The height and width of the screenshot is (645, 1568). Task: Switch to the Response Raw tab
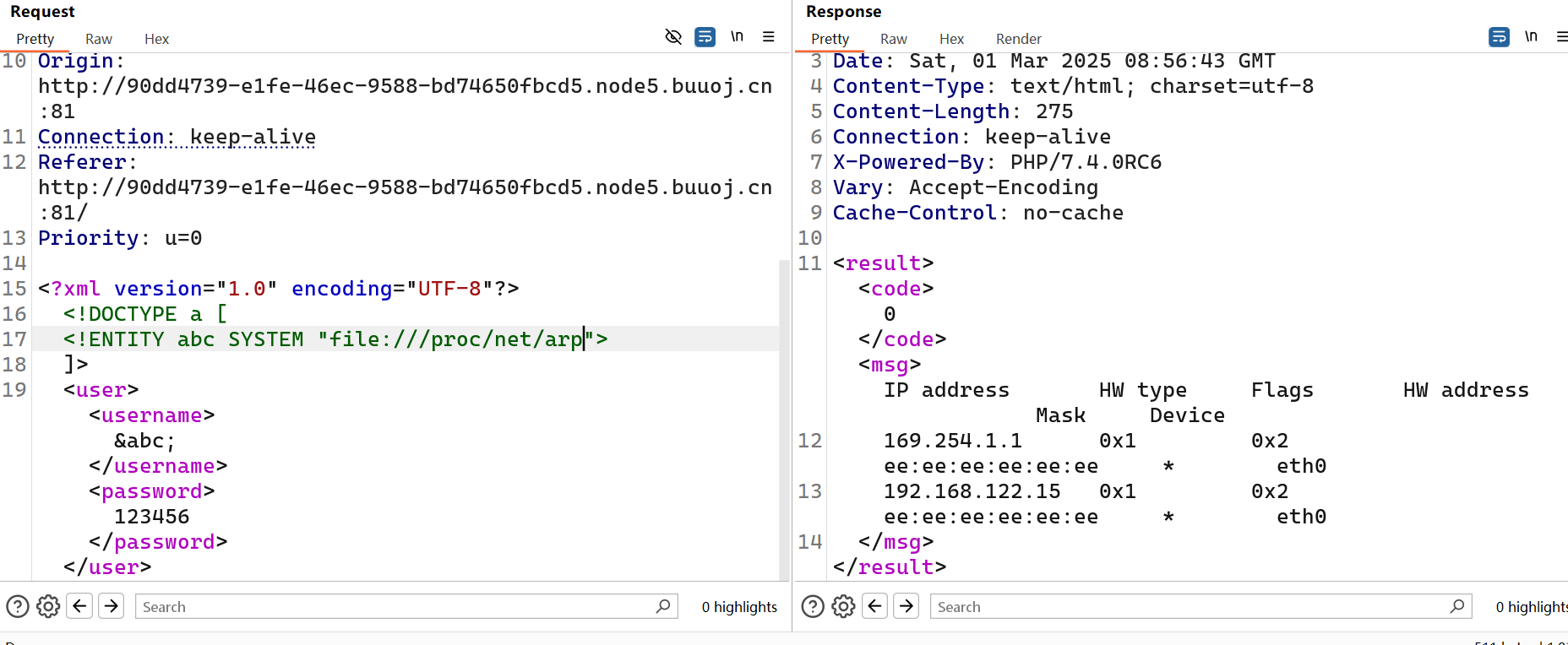pos(894,39)
